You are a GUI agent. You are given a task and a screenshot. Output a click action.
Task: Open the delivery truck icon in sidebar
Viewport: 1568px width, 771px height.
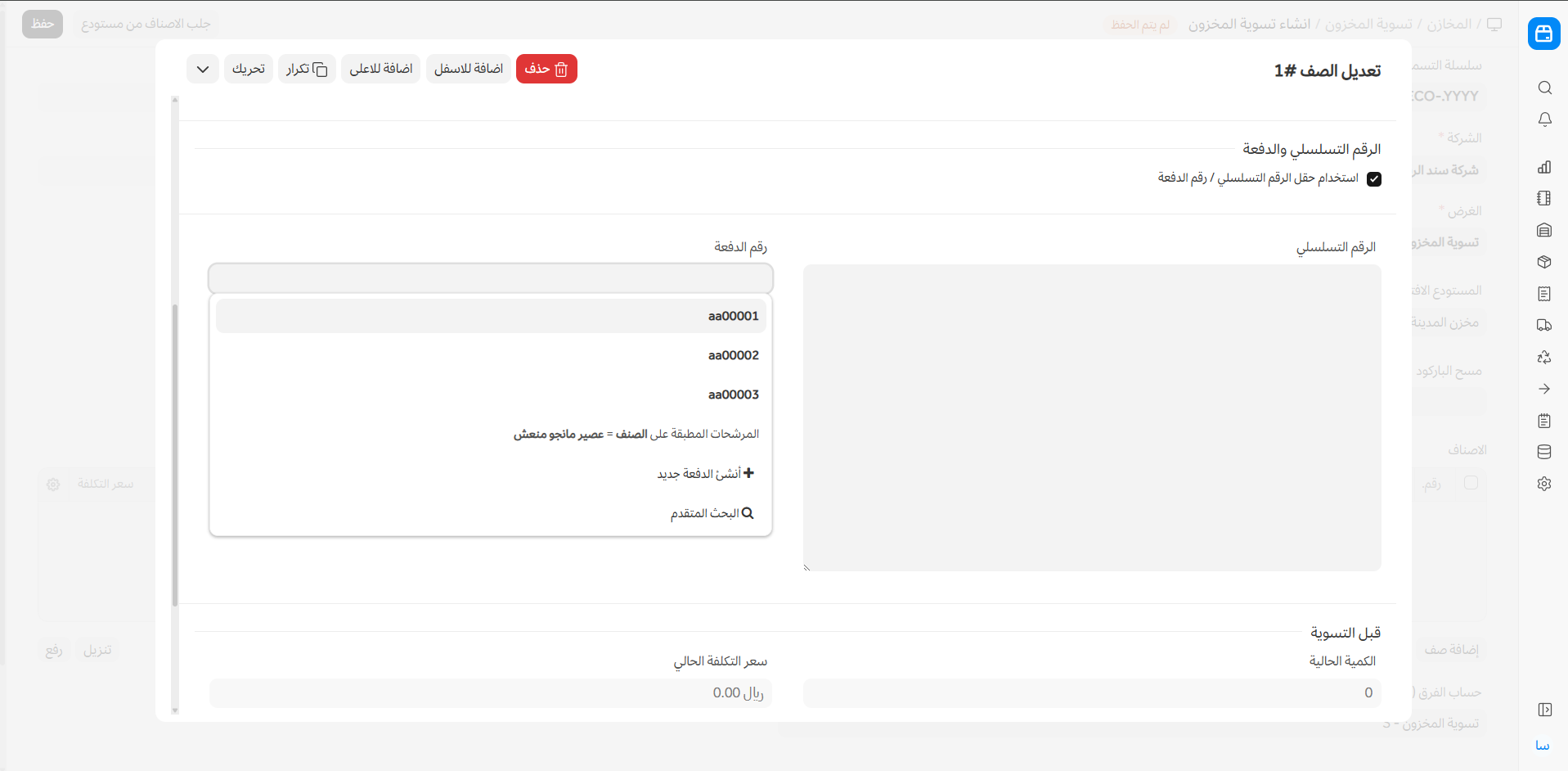[x=1544, y=325]
